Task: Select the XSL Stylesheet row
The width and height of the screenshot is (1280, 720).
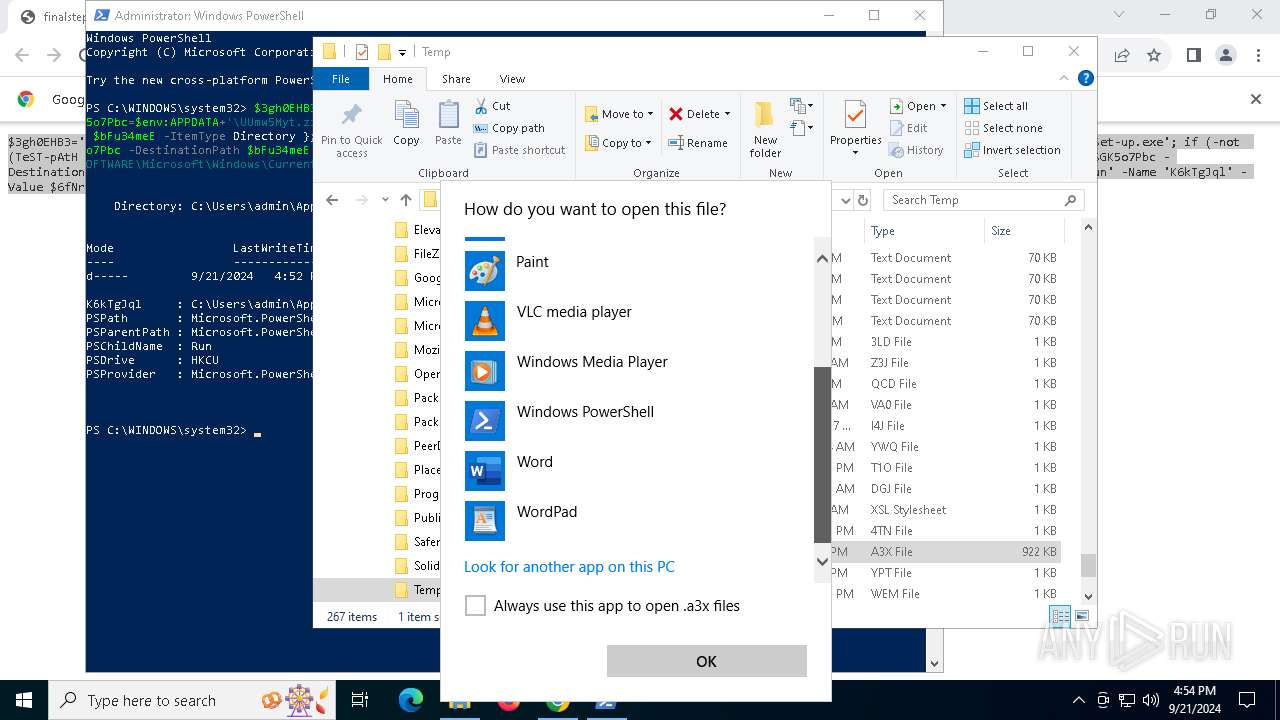Action: click(946, 510)
